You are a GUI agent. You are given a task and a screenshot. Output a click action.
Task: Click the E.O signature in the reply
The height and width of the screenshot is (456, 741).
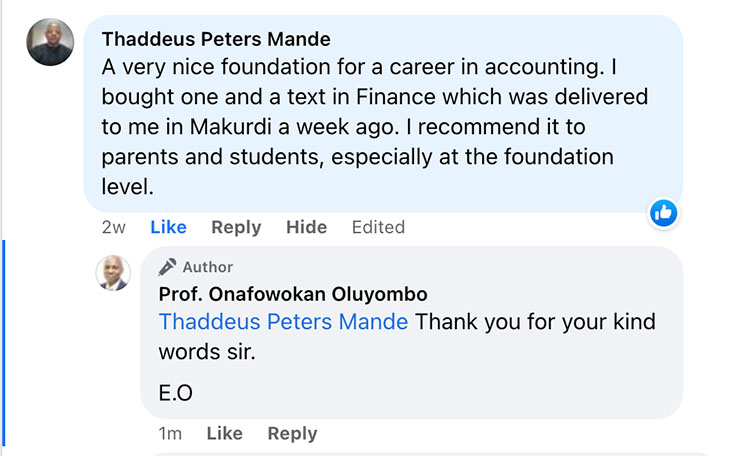pyautogui.click(x=175, y=393)
